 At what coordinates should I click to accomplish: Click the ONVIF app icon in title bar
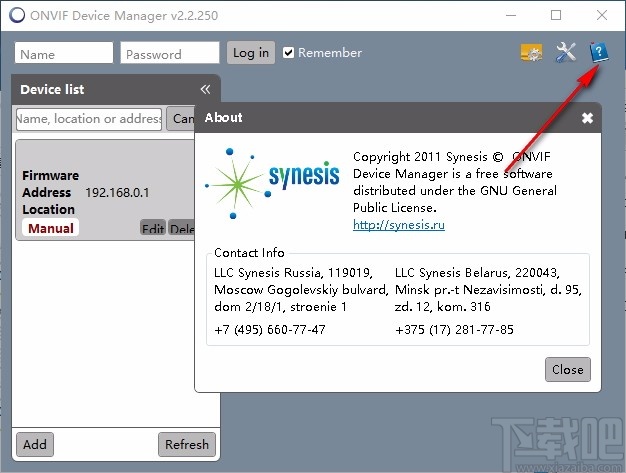[17, 15]
